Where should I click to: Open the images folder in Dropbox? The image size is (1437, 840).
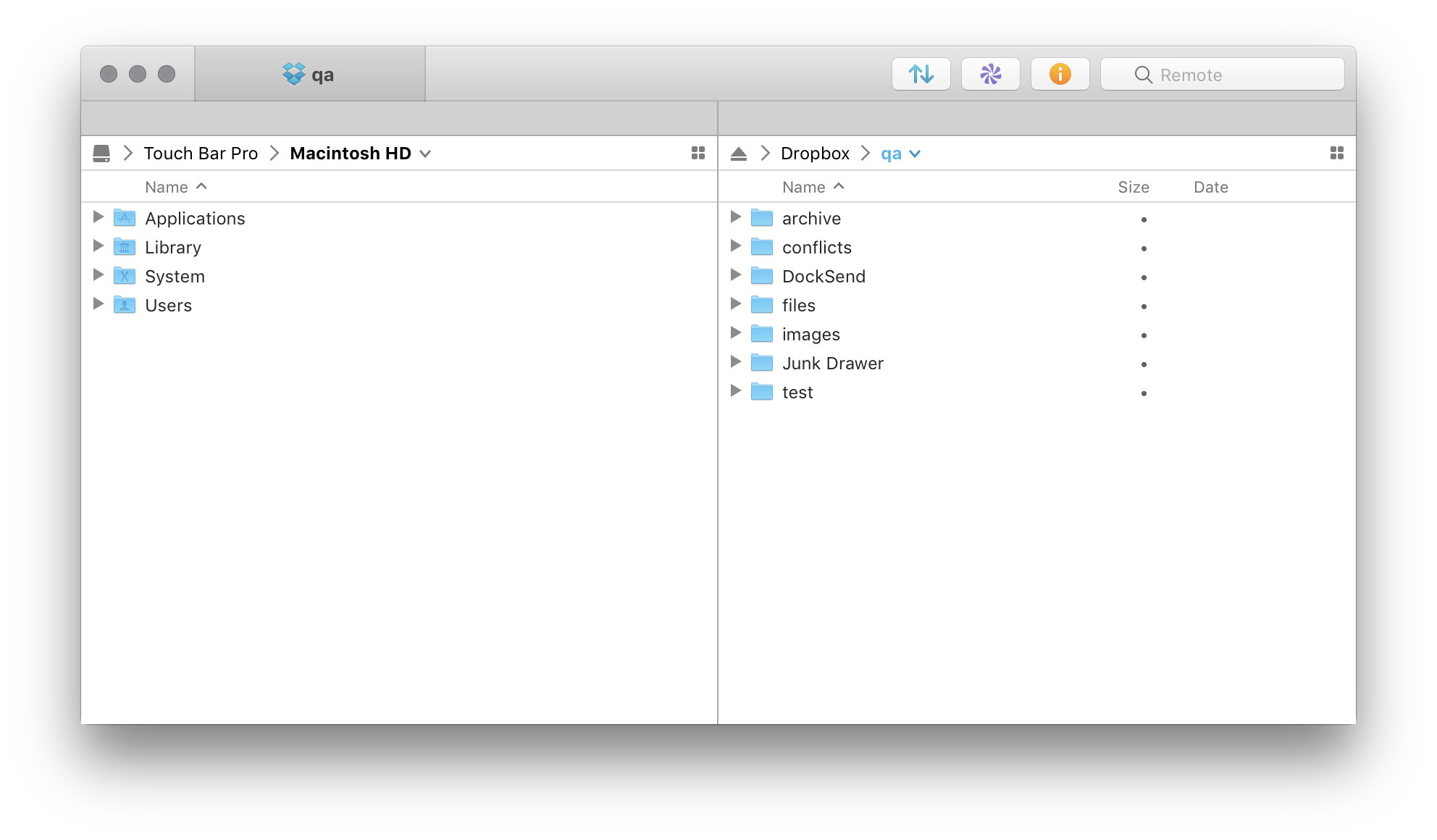[x=812, y=334]
